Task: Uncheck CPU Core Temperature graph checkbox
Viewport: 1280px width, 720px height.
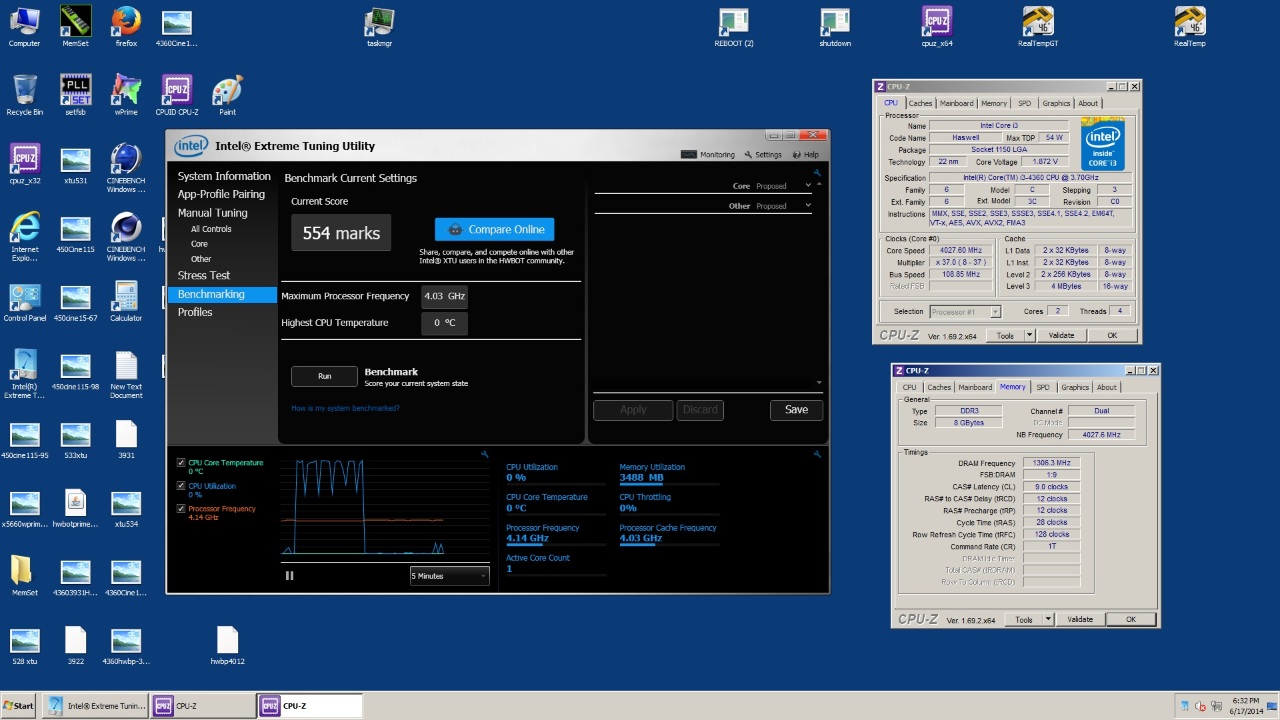Action: pos(181,463)
